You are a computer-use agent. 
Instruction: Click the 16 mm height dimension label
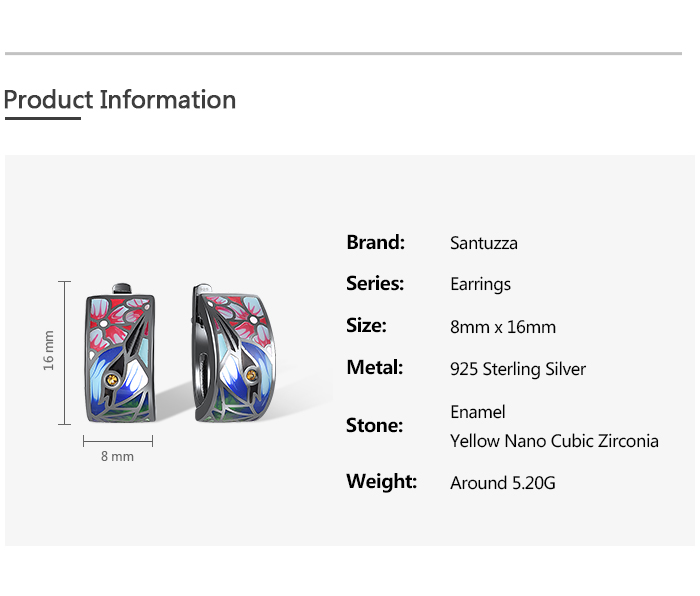pyautogui.click(x=49, y=351)
